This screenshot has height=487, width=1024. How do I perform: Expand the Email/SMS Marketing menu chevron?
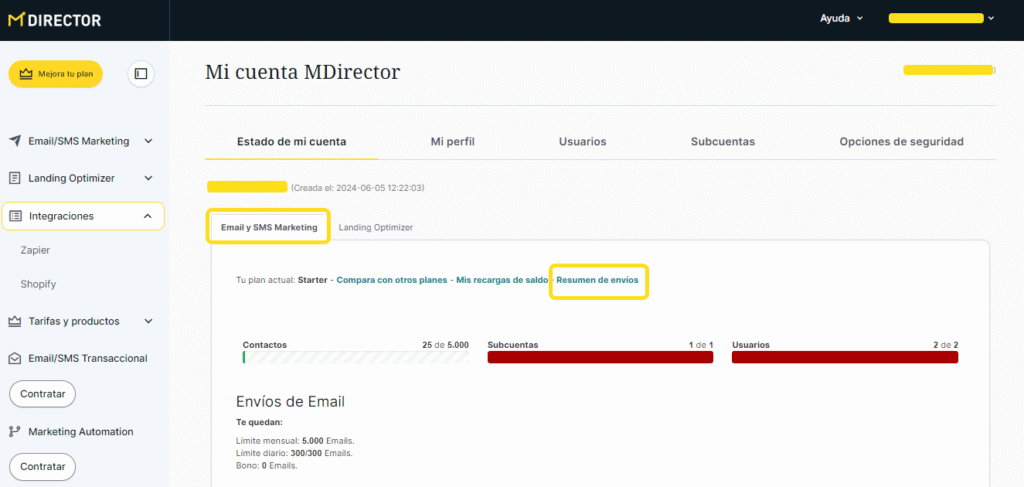(x=148, y=141)
